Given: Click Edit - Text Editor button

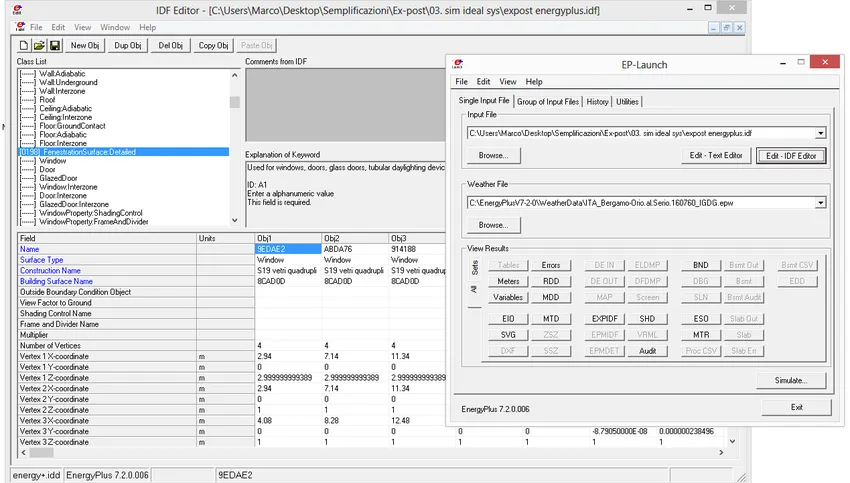Looking at the screenshot, I should pyautogui.click(x=716, y=156).
